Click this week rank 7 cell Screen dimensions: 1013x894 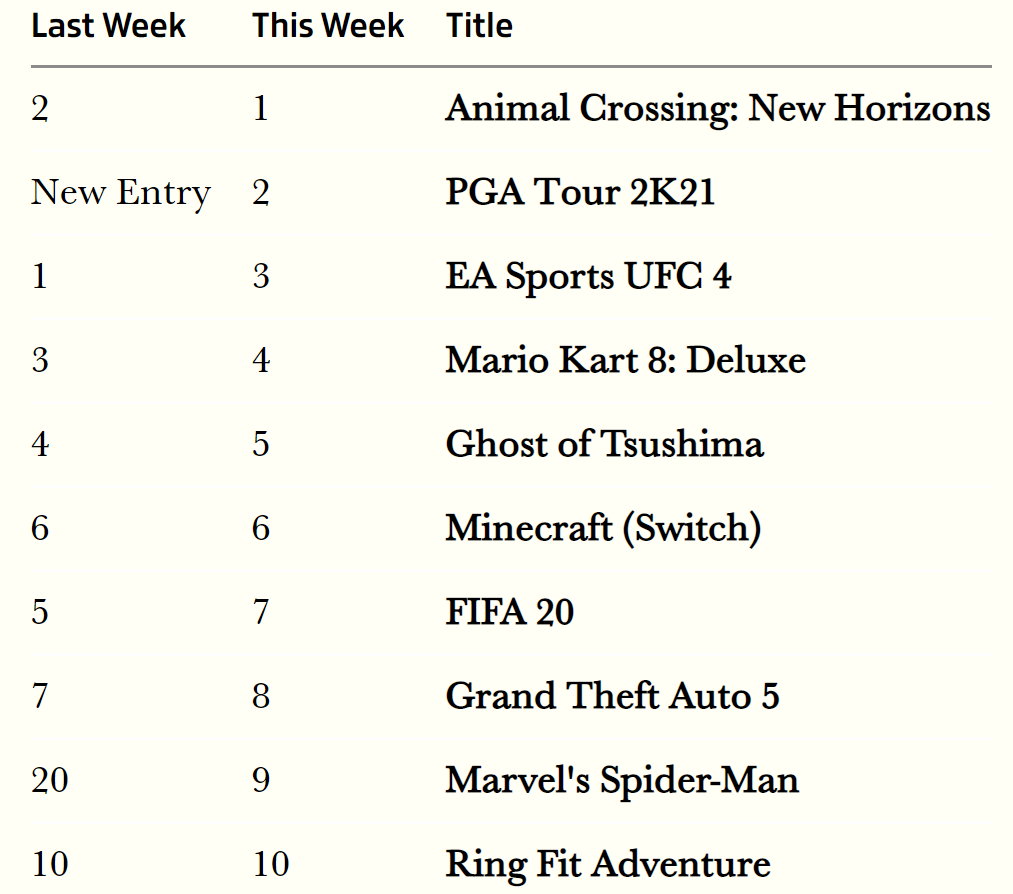261,612
